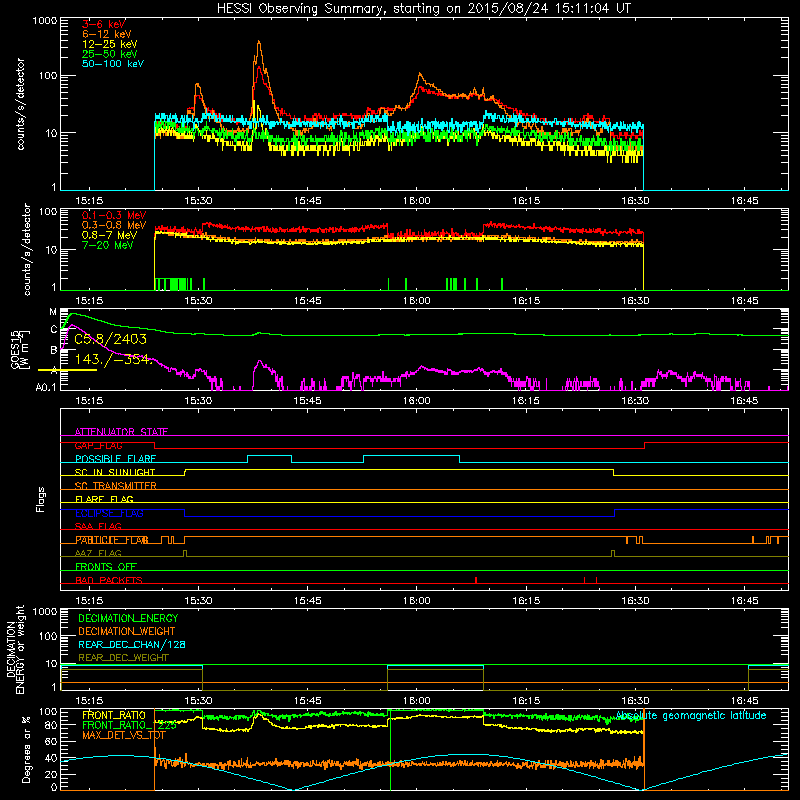
Task: Click the HESSI Observing Summary plot title
Action: point(423,9)
